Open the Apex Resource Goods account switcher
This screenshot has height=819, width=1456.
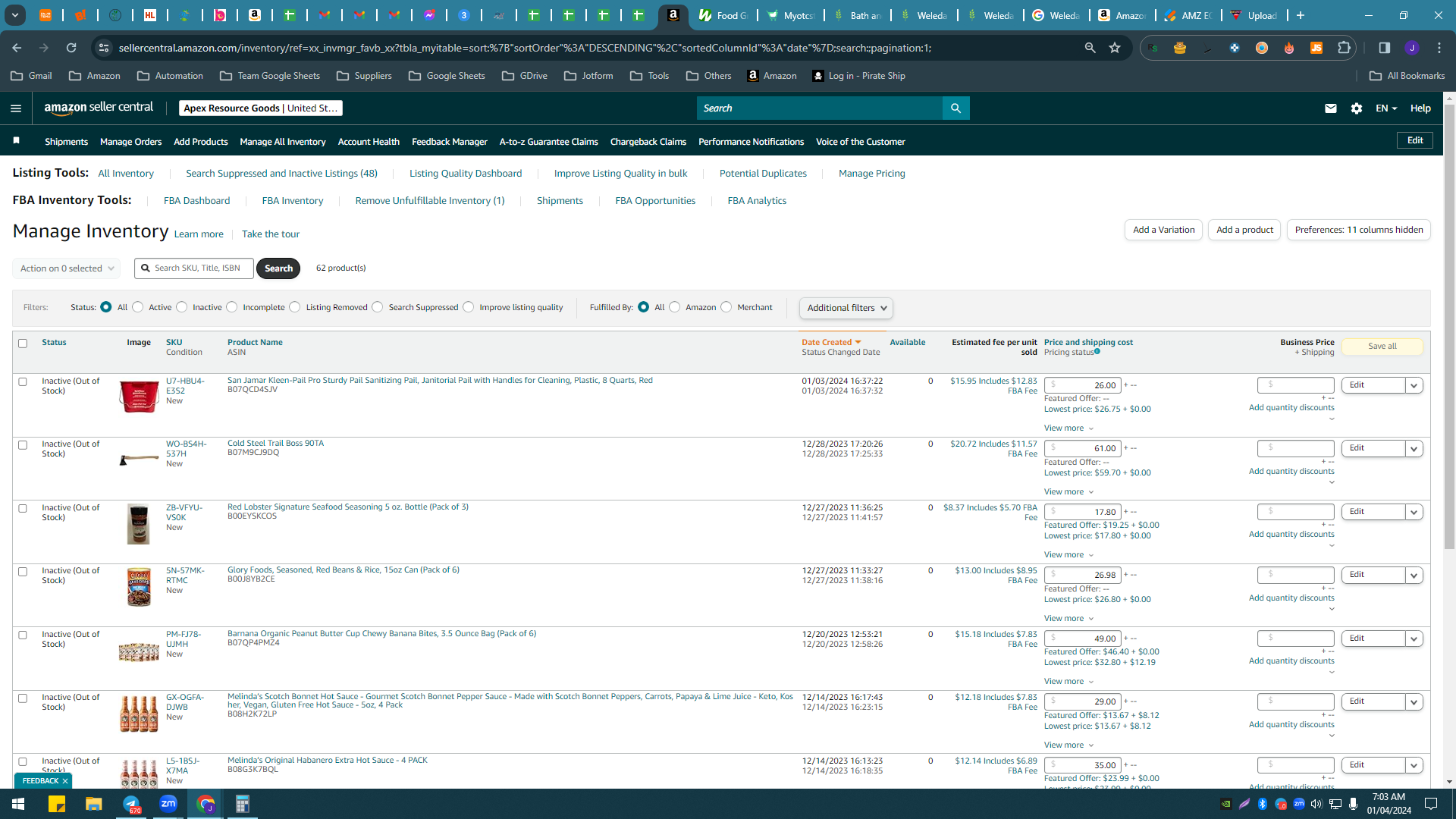click(260, 108)
